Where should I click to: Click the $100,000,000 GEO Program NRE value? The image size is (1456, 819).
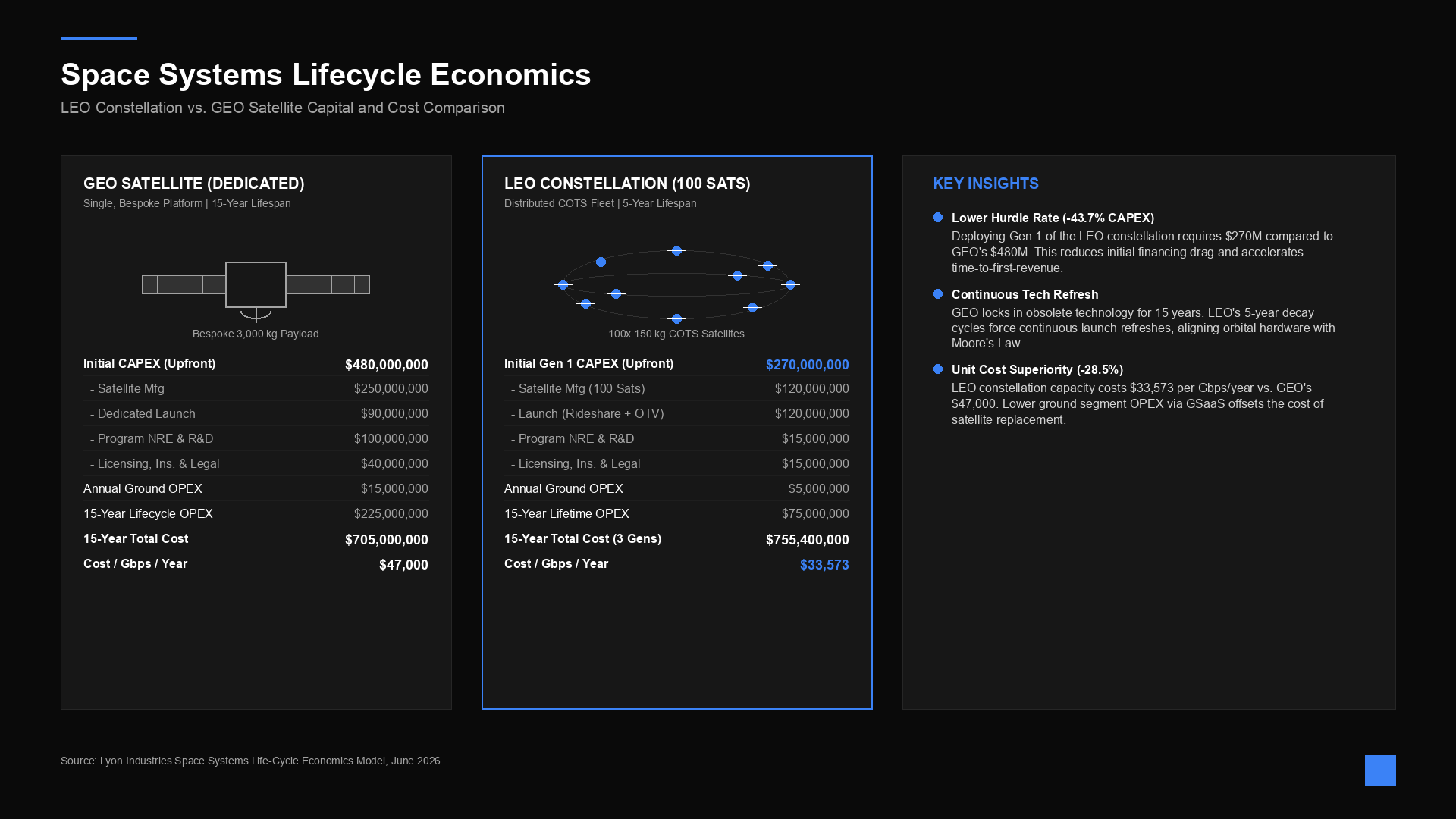coord(391,438)
